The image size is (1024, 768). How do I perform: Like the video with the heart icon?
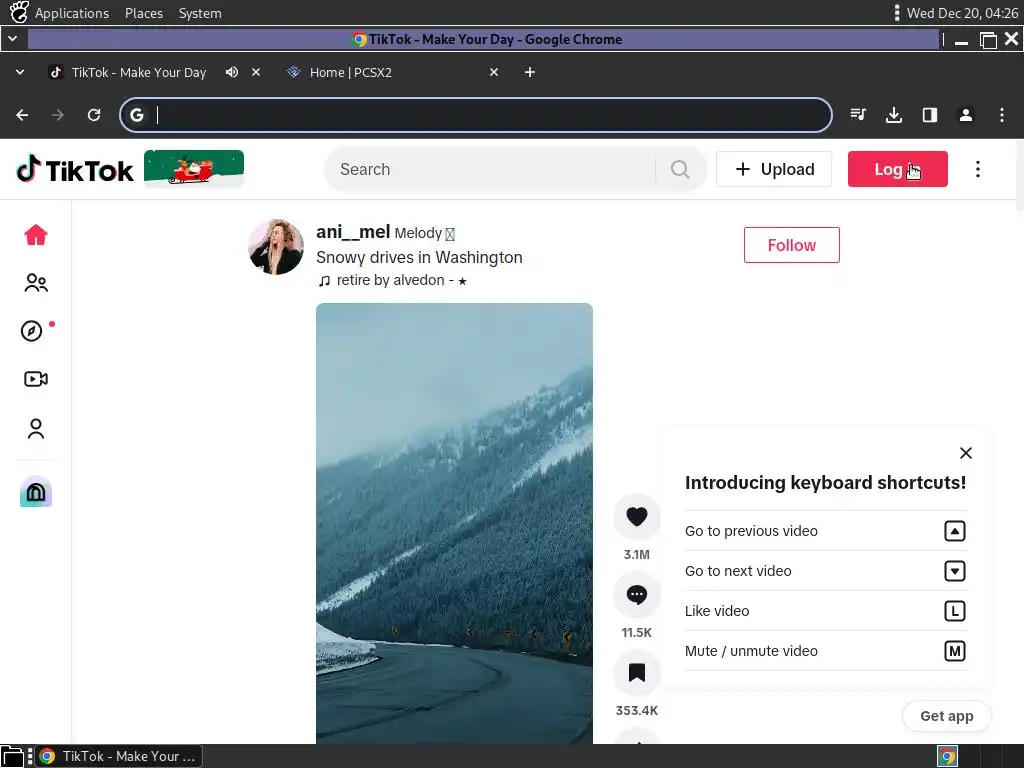click(637, 516)
